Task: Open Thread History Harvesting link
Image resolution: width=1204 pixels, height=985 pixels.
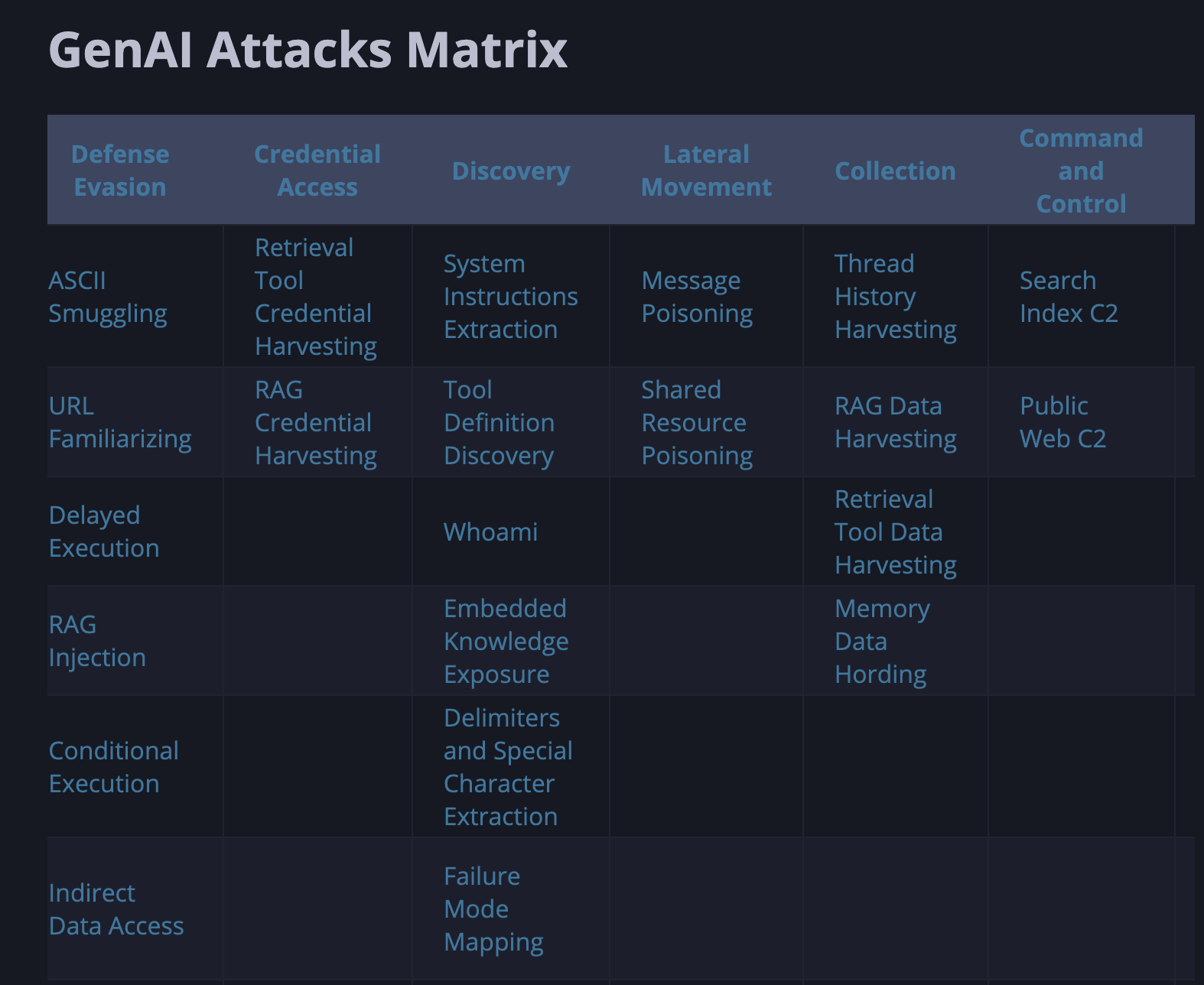Action: tap(895, 297)
